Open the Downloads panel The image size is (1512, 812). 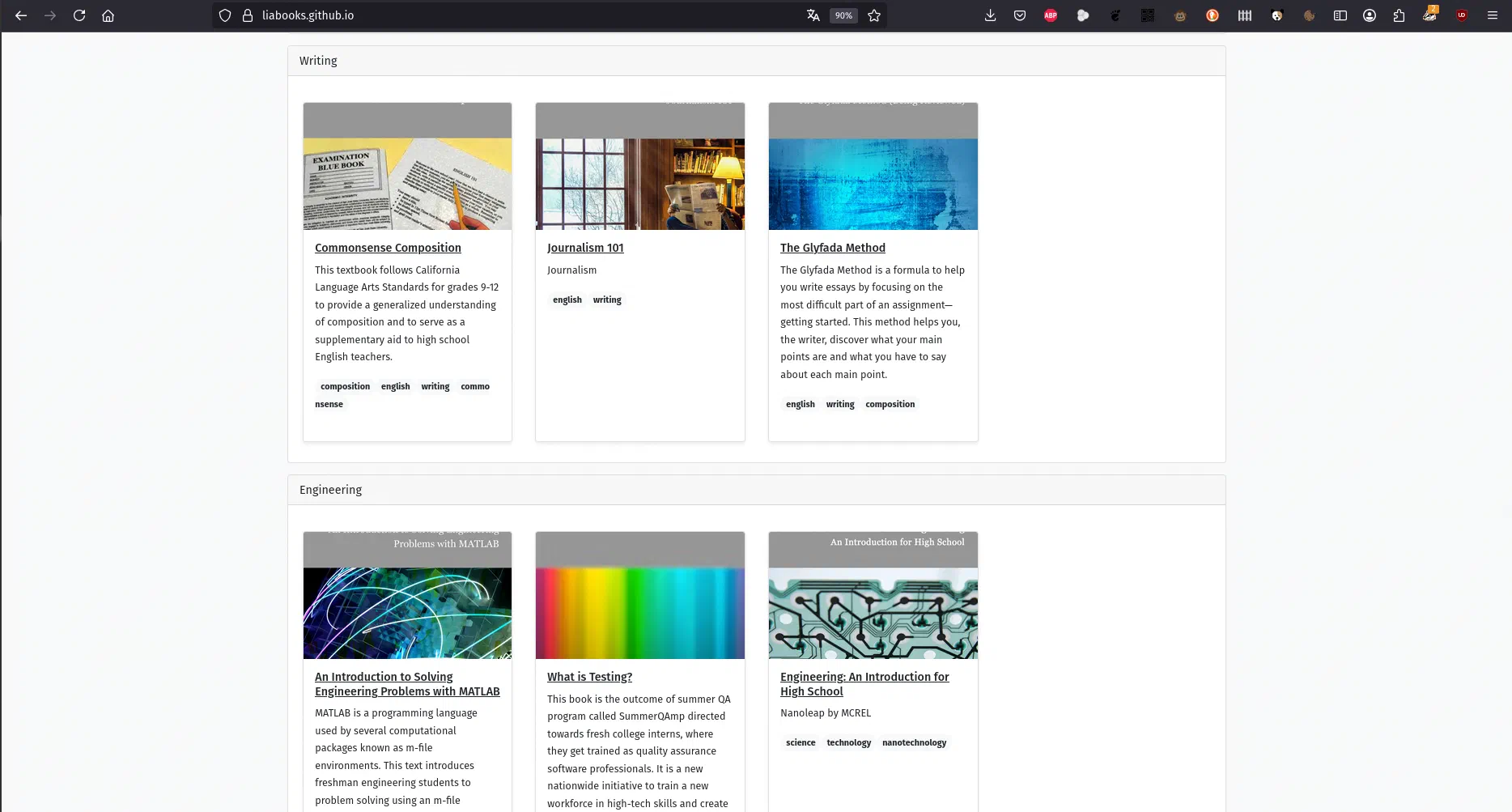coord(990,15)
